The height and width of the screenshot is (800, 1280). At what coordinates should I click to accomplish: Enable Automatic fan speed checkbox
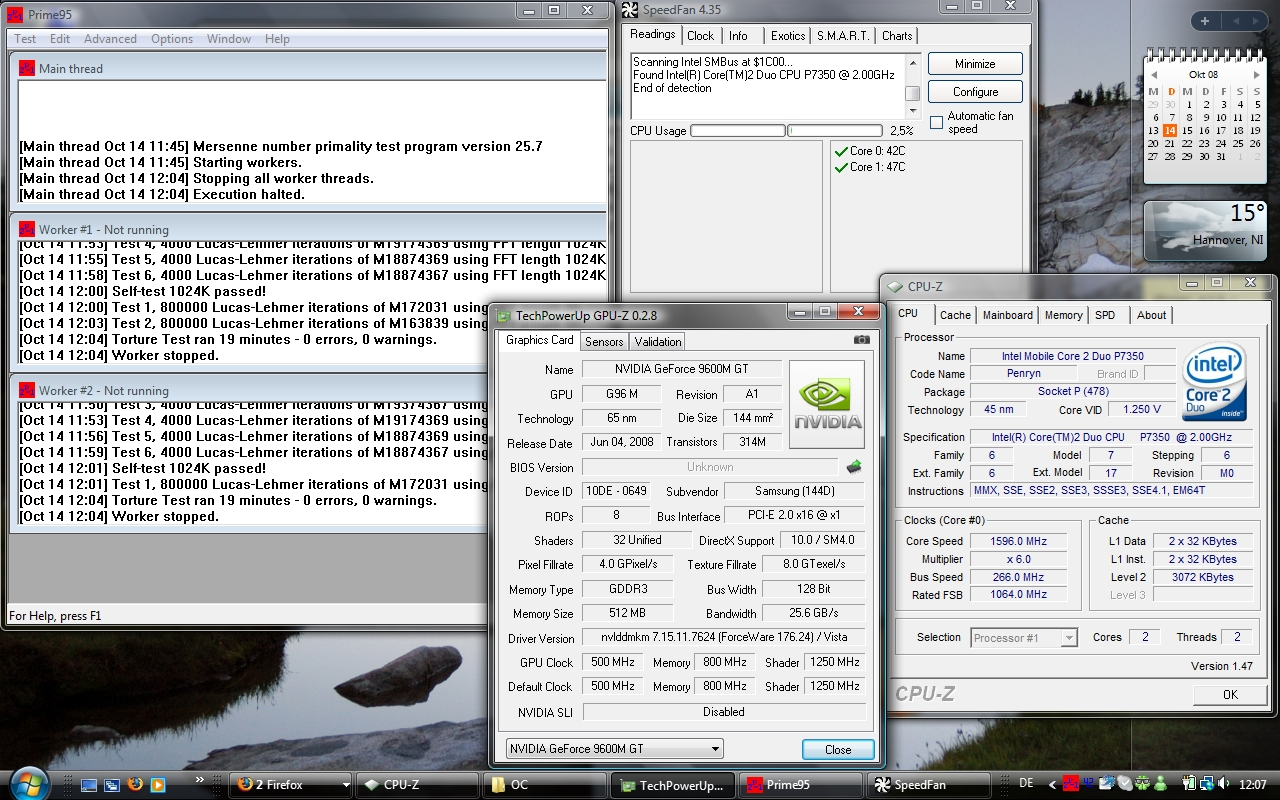(x=936, y=123)
